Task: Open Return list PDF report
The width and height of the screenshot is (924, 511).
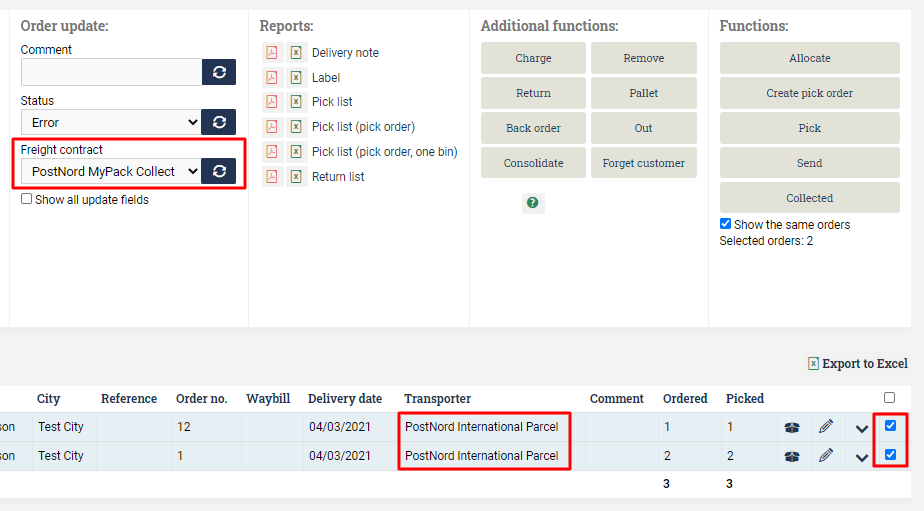Action: (x=272, y=176)
